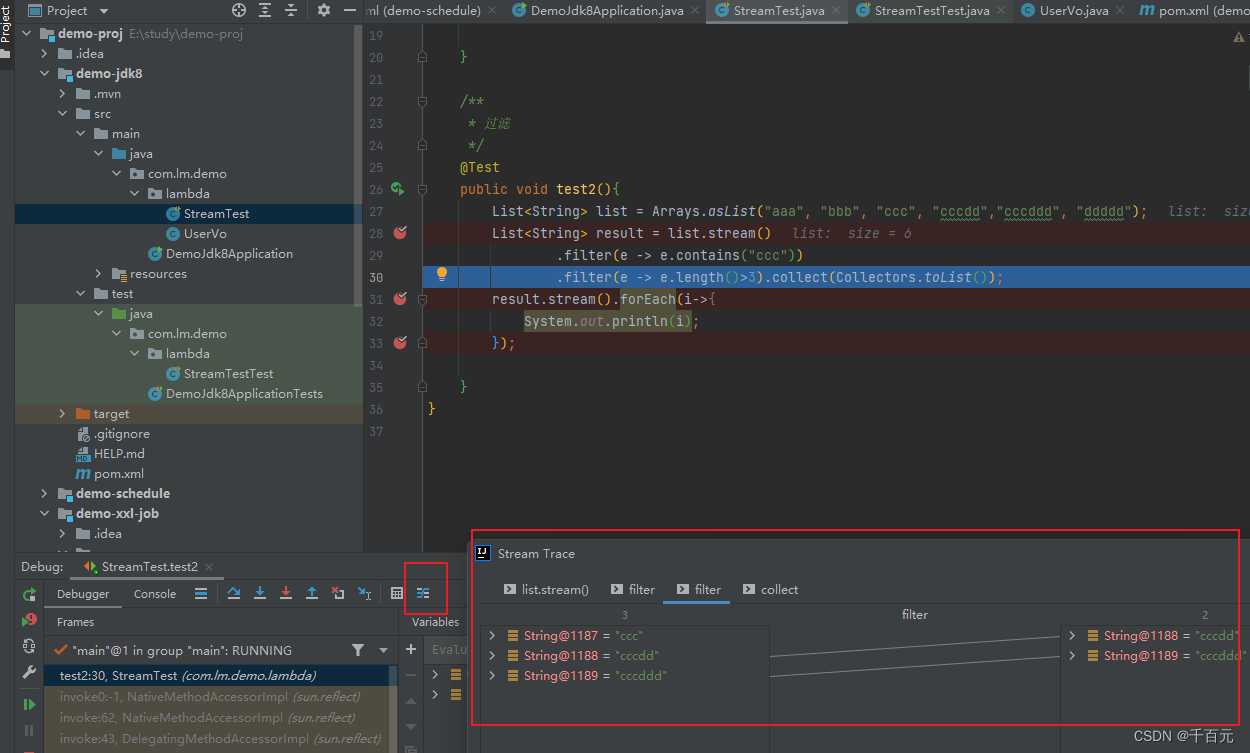Click the Evaluate Expression calculator icon
This screenshot has width=1250, height=753.
397,592
